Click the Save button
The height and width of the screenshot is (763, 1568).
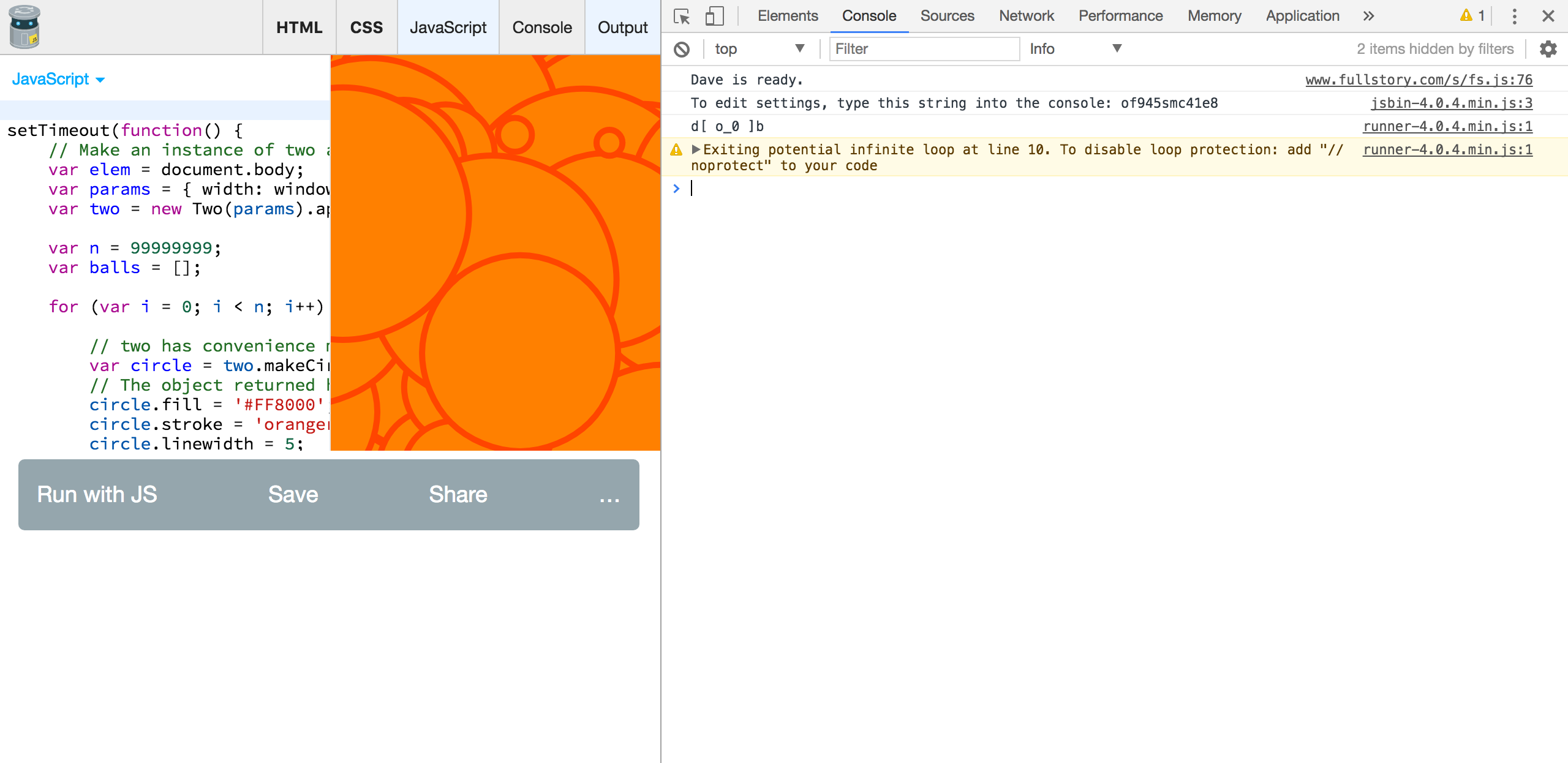[293, 494]
